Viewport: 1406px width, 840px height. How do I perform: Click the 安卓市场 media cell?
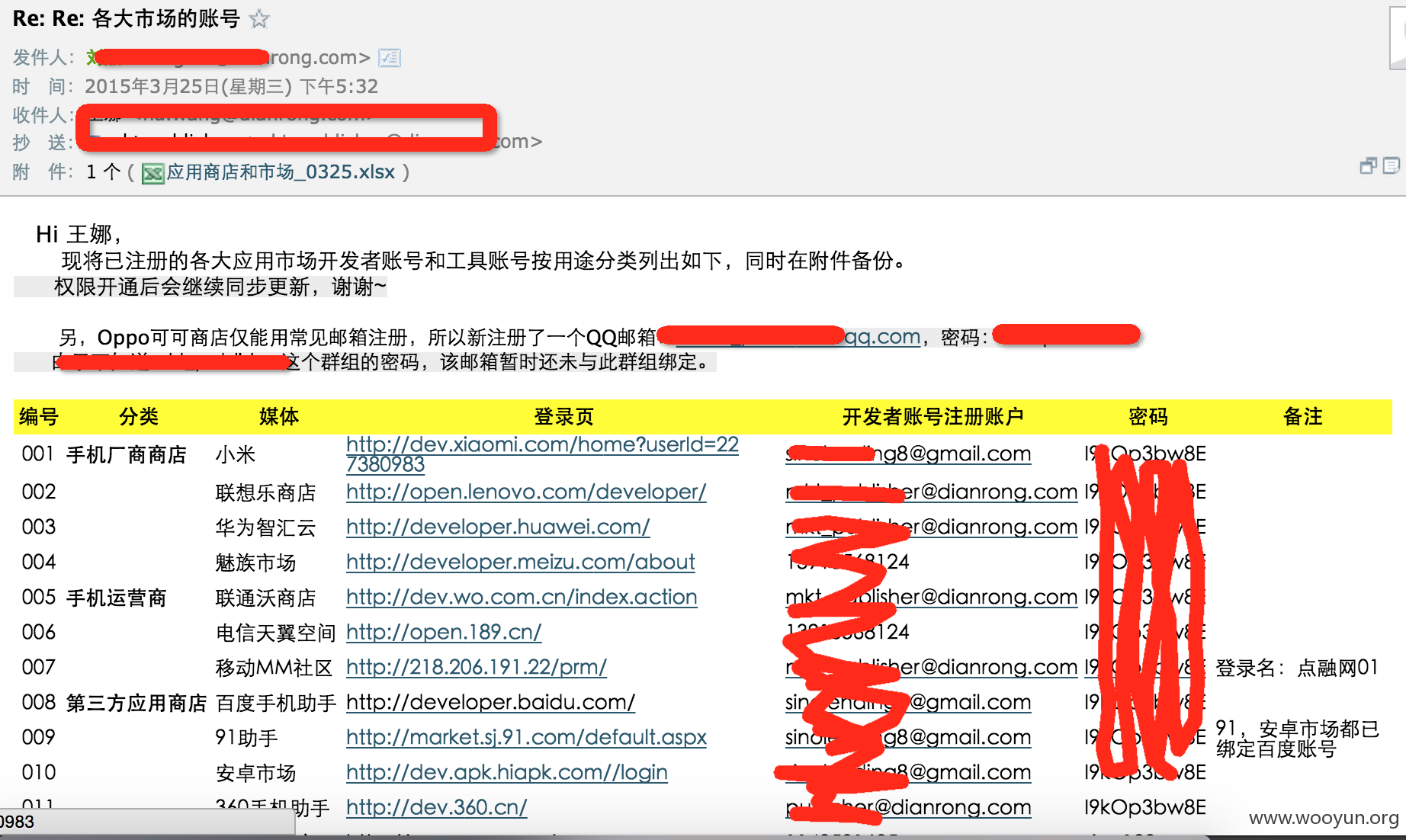click(x=256, y=773)
